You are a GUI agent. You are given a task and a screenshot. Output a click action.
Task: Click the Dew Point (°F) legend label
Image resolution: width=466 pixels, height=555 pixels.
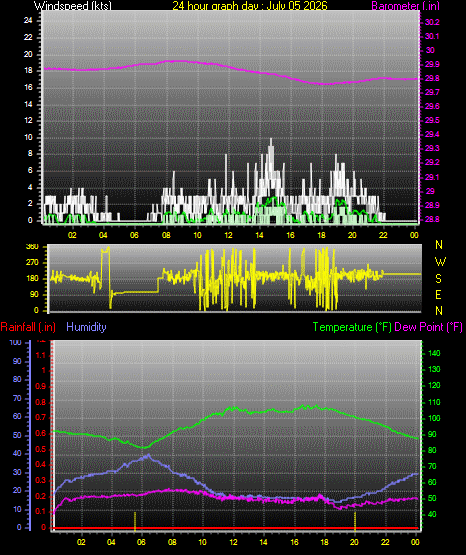[428, 327]
